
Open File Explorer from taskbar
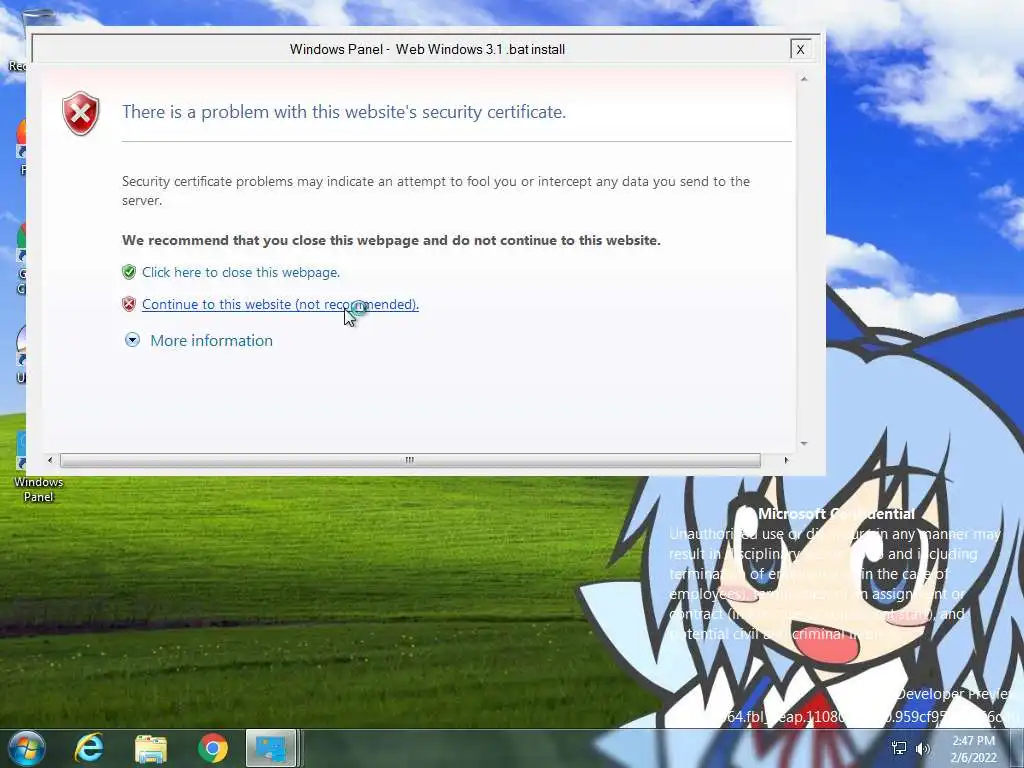click(x=151, y=749)
